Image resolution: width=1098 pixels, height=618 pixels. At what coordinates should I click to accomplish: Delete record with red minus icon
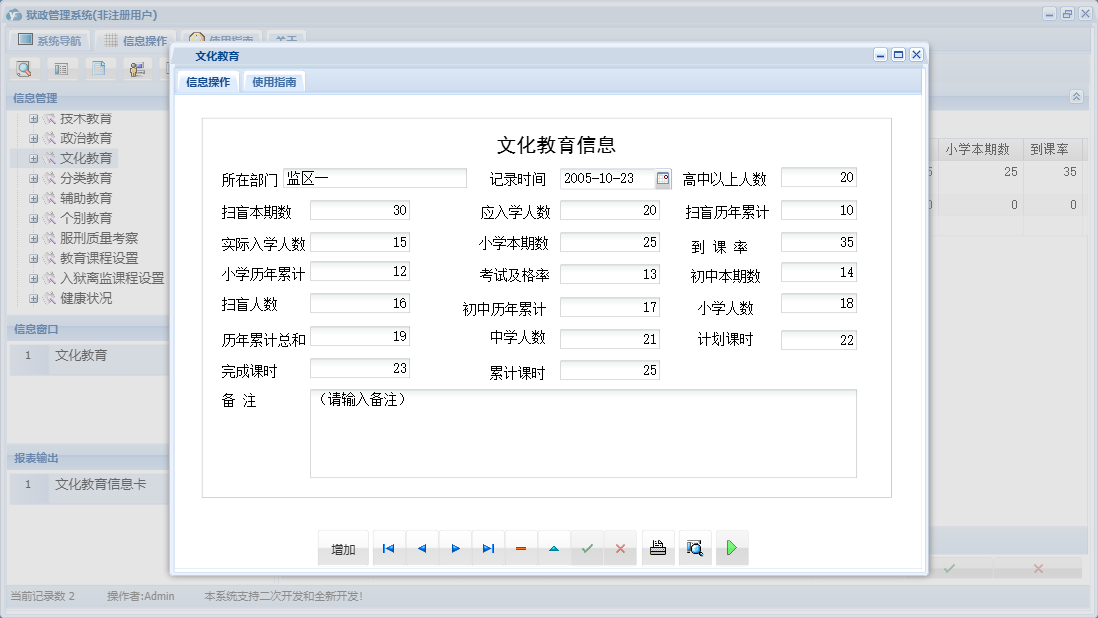tap(521, 548)
